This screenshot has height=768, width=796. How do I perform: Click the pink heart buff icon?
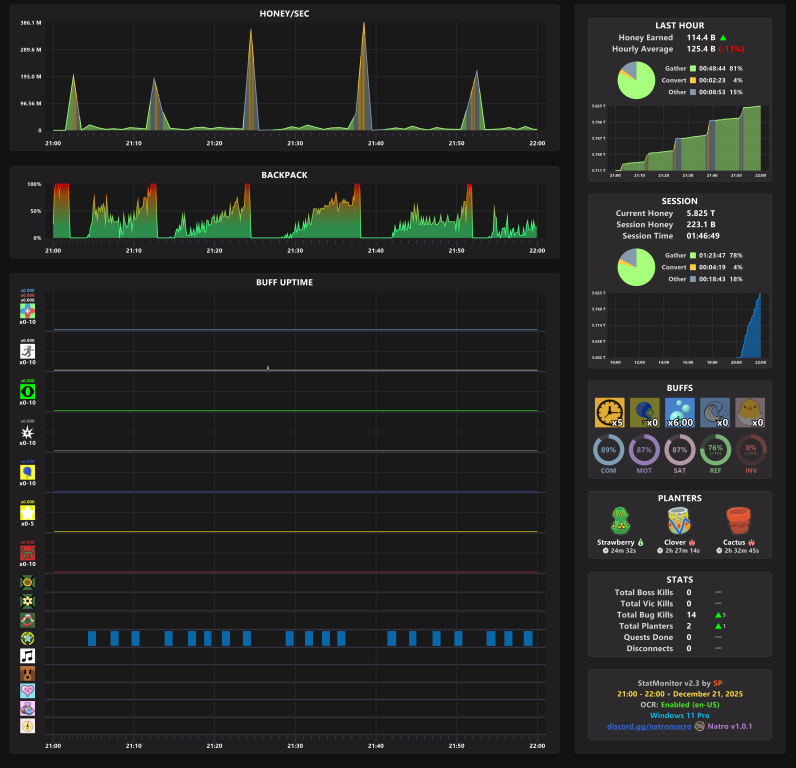click(27, 691)
